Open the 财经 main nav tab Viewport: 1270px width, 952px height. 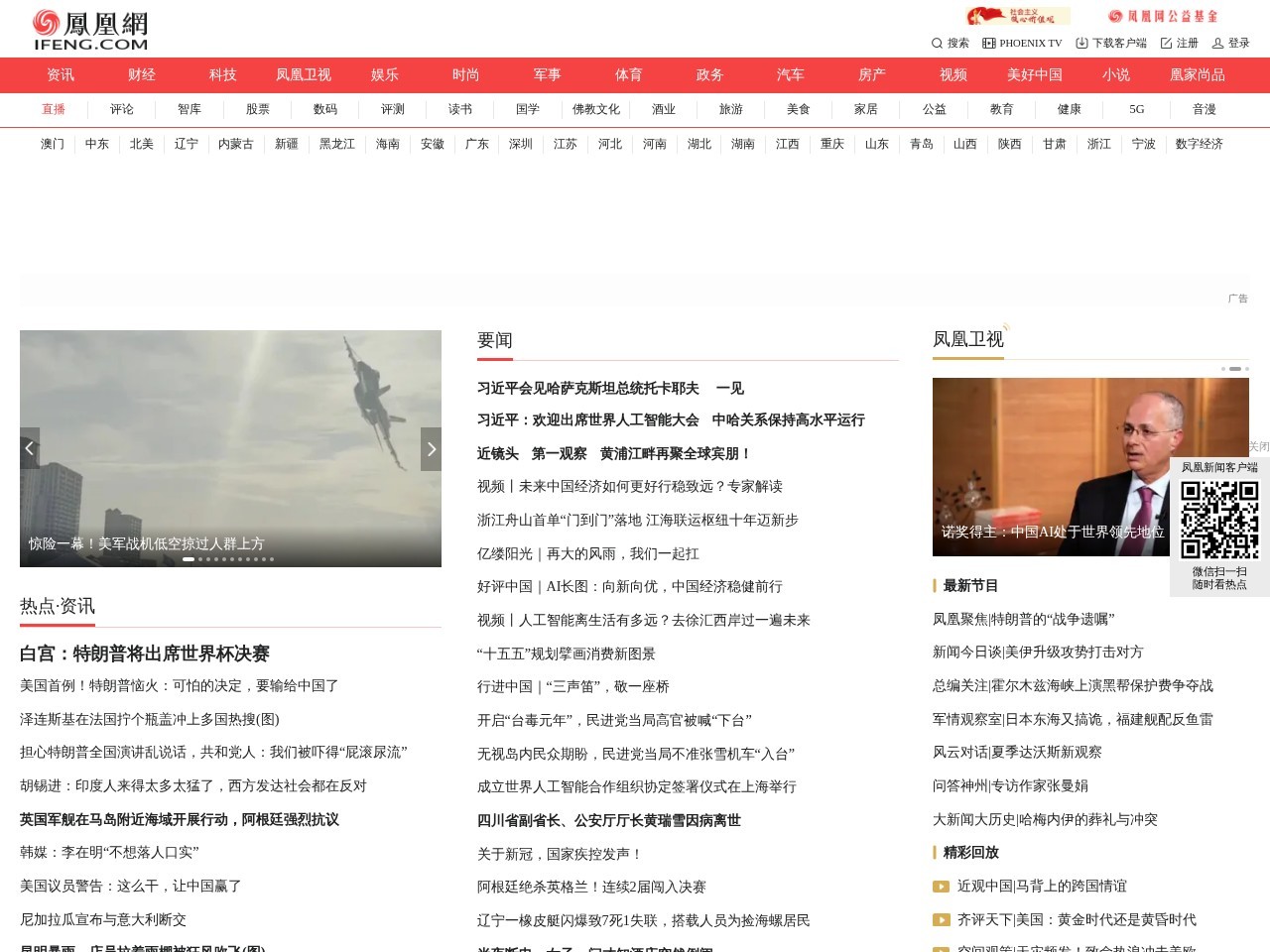142,75
